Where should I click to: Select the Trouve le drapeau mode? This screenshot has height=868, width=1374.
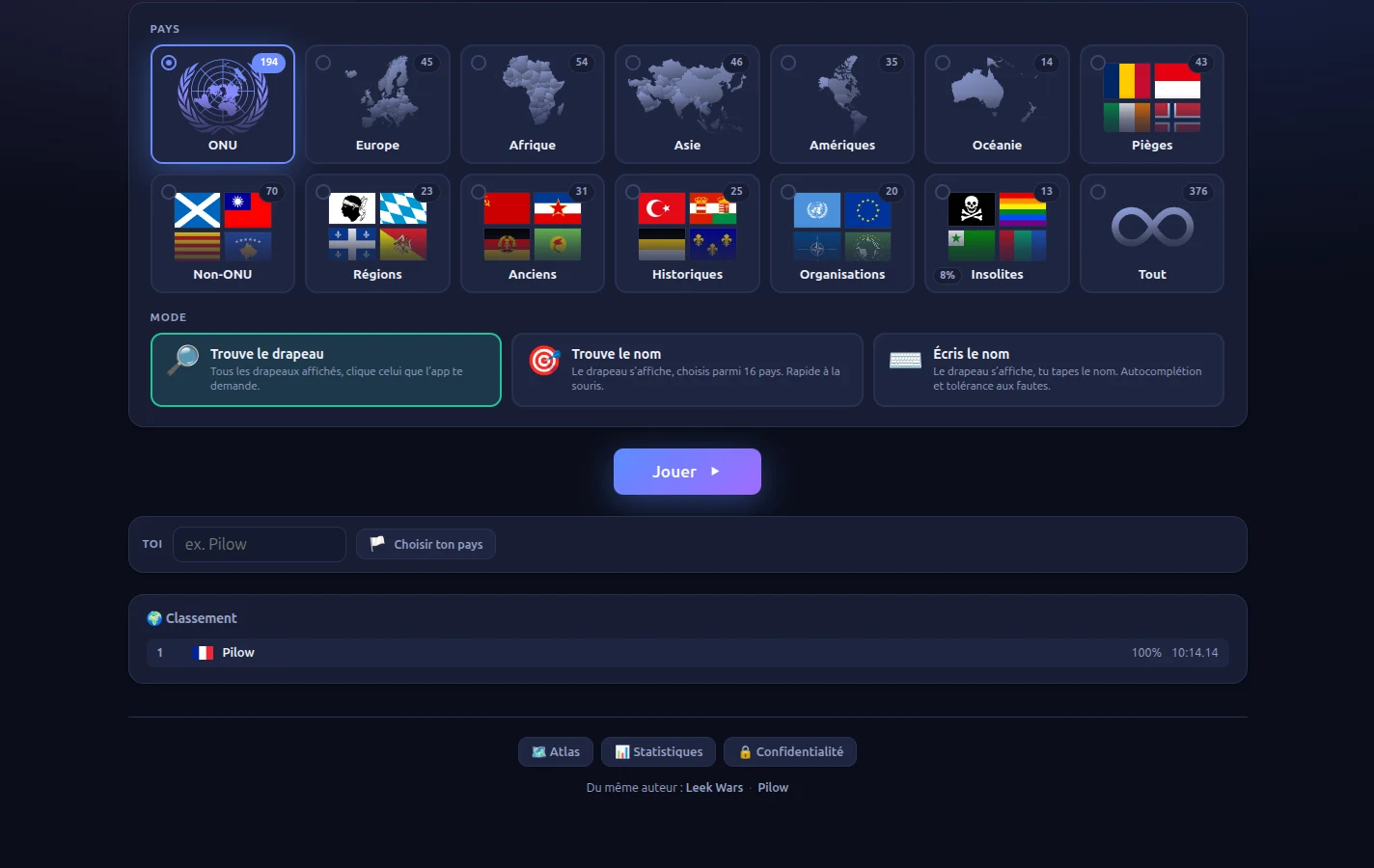(x=326, y=370)
